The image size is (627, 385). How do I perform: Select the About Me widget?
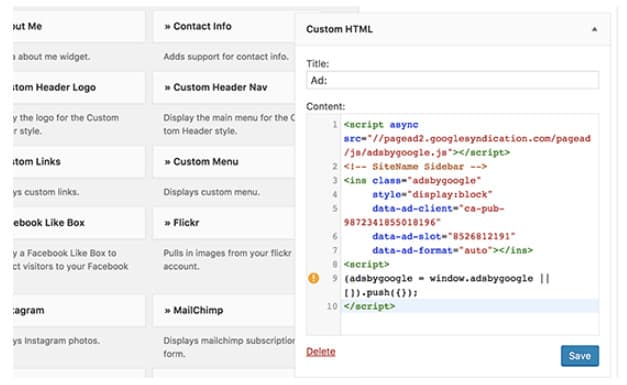tap(79, 26)
